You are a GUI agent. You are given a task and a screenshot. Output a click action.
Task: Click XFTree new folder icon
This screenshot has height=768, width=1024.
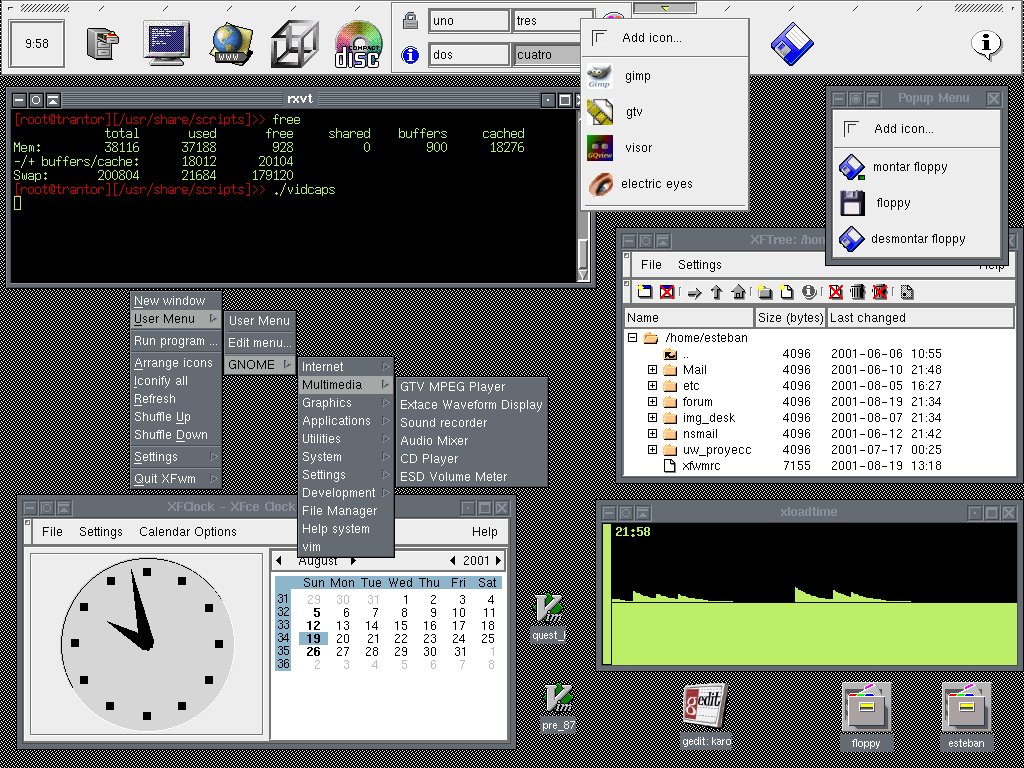[x=765, y=292]
